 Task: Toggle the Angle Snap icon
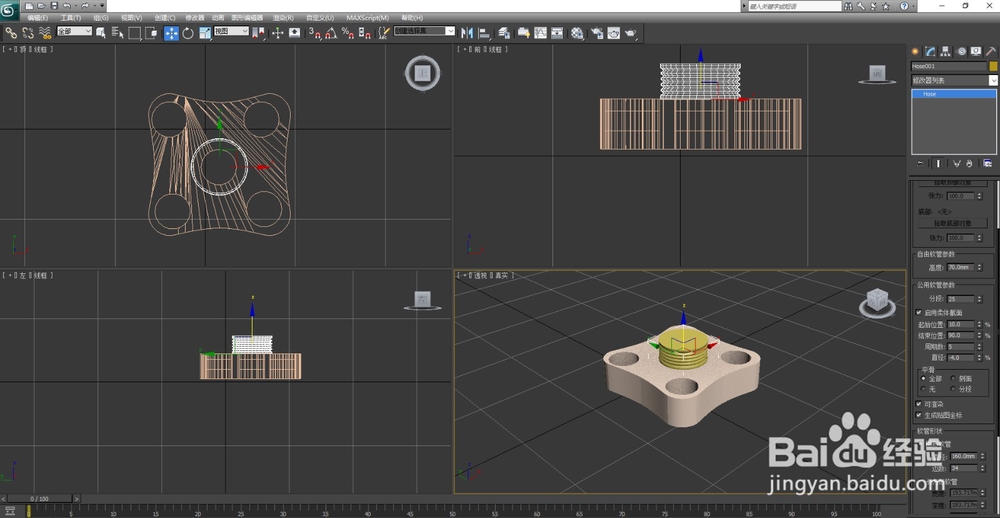(331, 33)
